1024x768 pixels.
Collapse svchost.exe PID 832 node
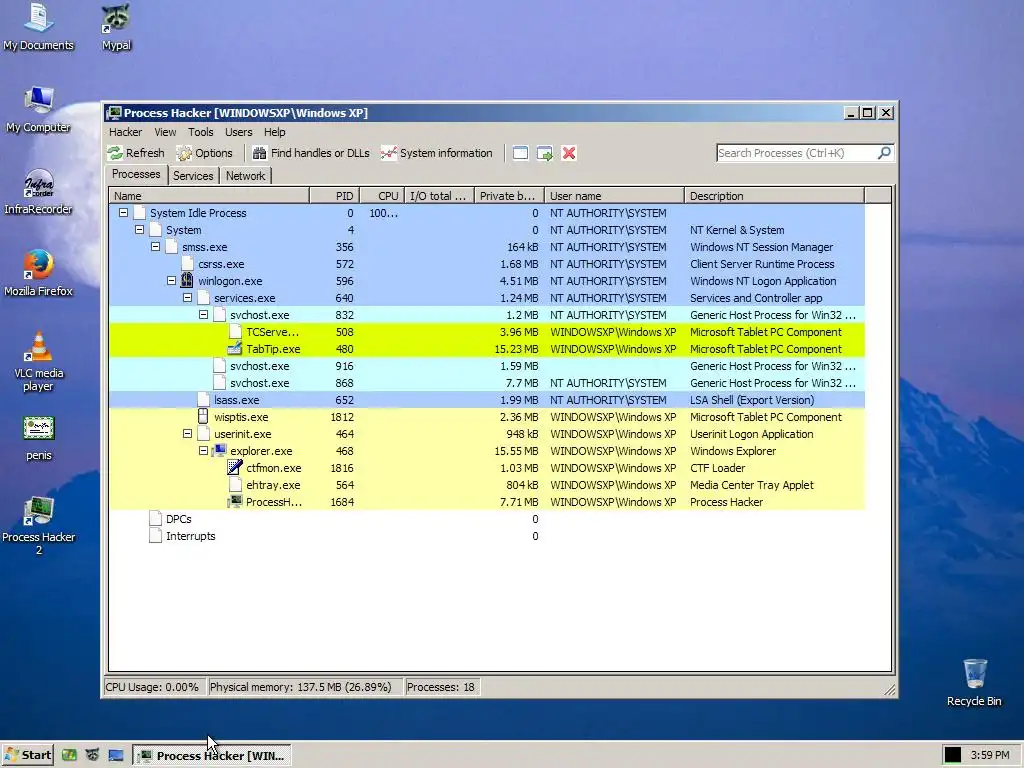pyautogui.click(x=203, y=315)
